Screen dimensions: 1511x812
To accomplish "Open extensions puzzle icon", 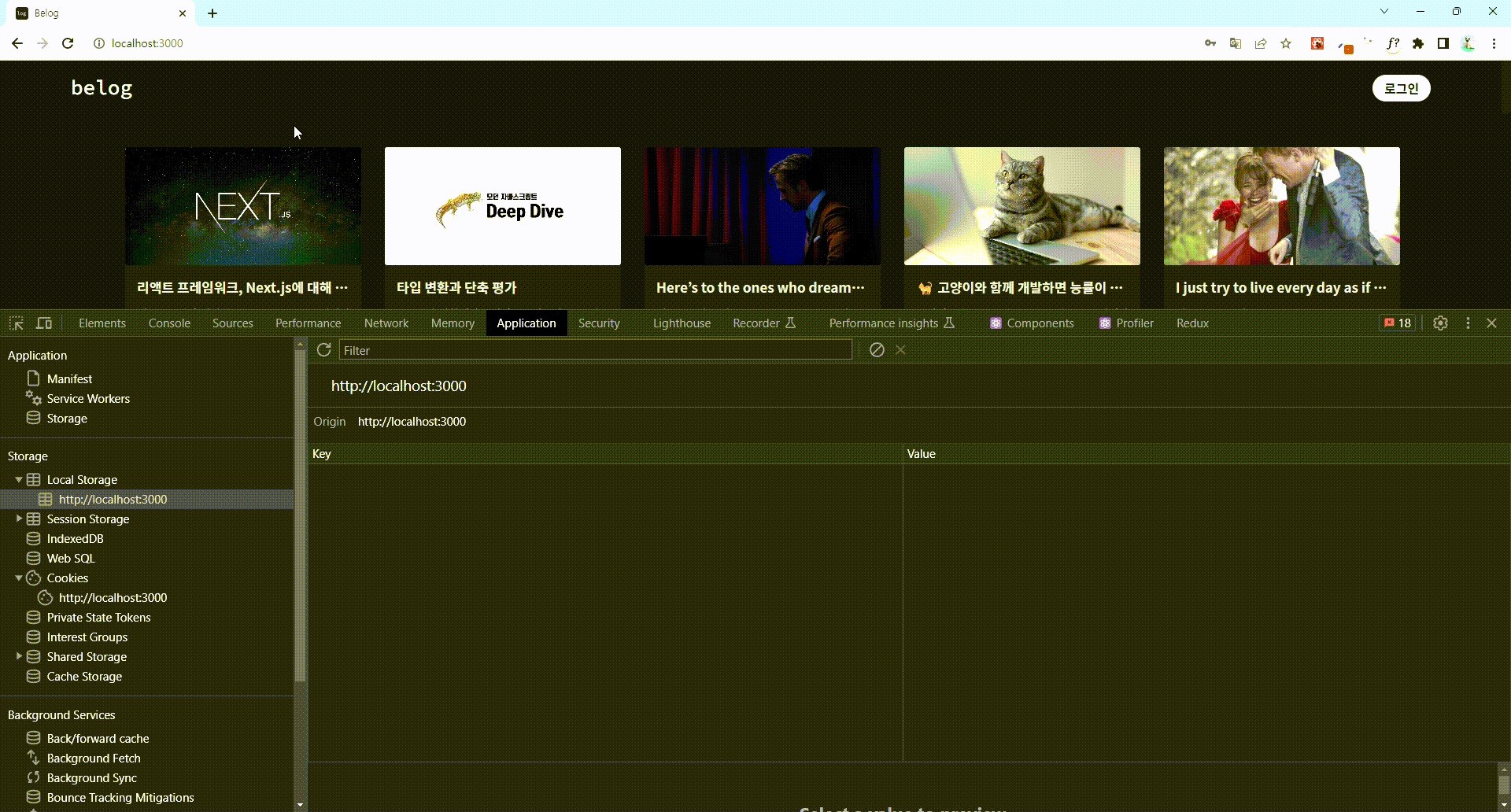I will point(1418,43).
